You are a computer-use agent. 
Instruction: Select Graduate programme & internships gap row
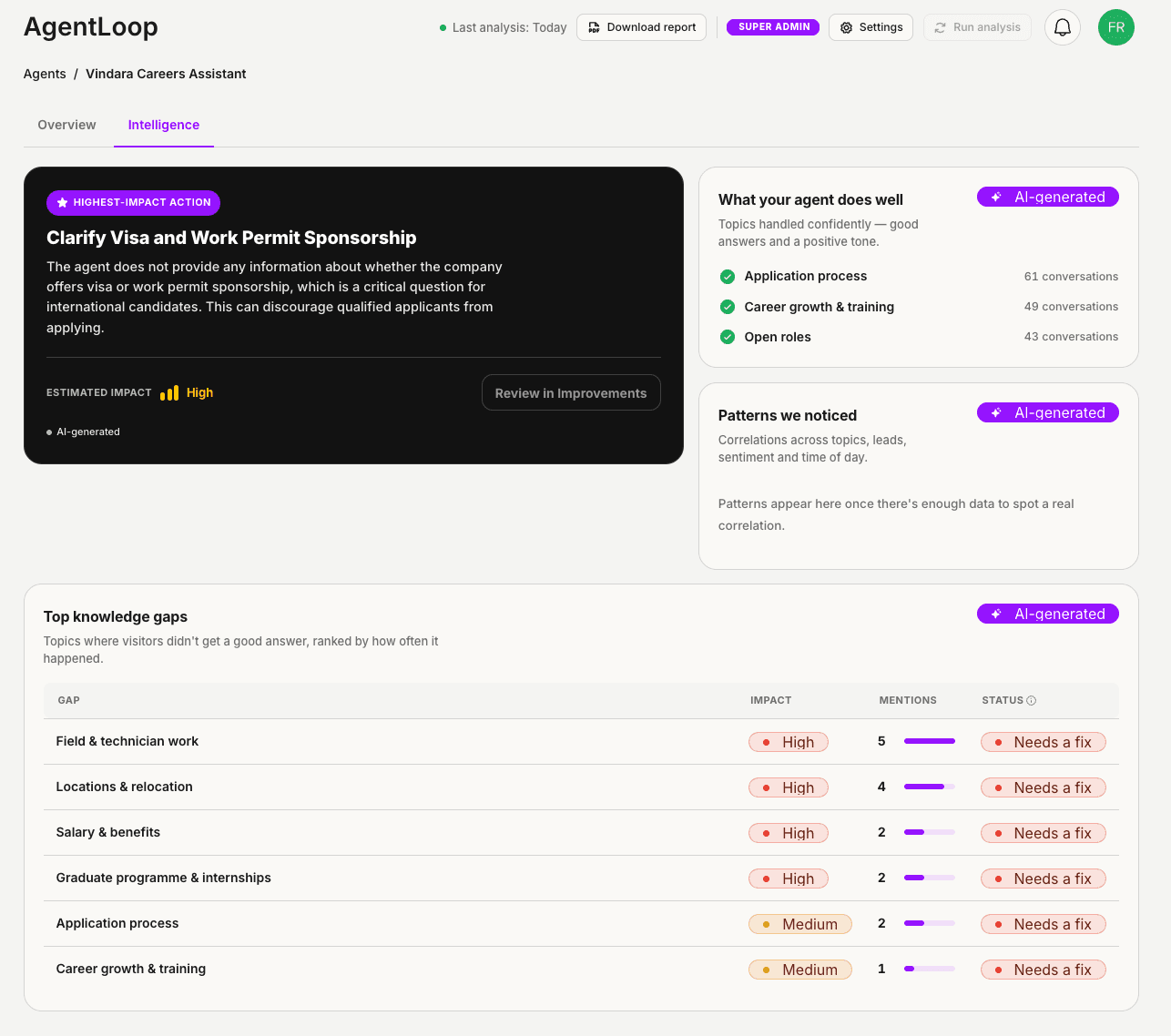[x=581, y=879]
